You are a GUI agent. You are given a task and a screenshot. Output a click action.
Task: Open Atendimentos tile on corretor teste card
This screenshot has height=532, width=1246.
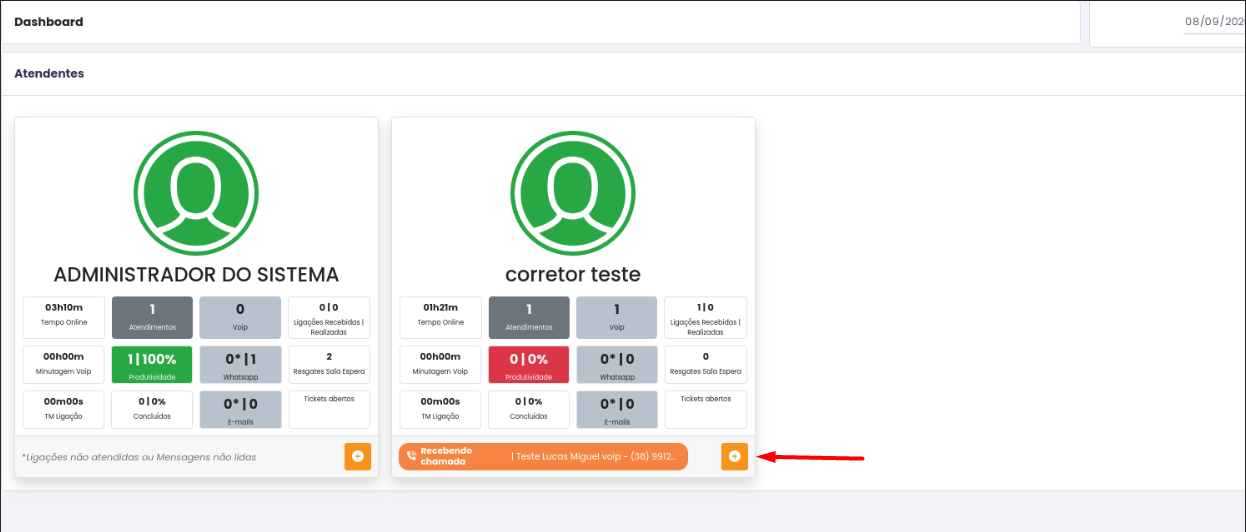point(529,316)
